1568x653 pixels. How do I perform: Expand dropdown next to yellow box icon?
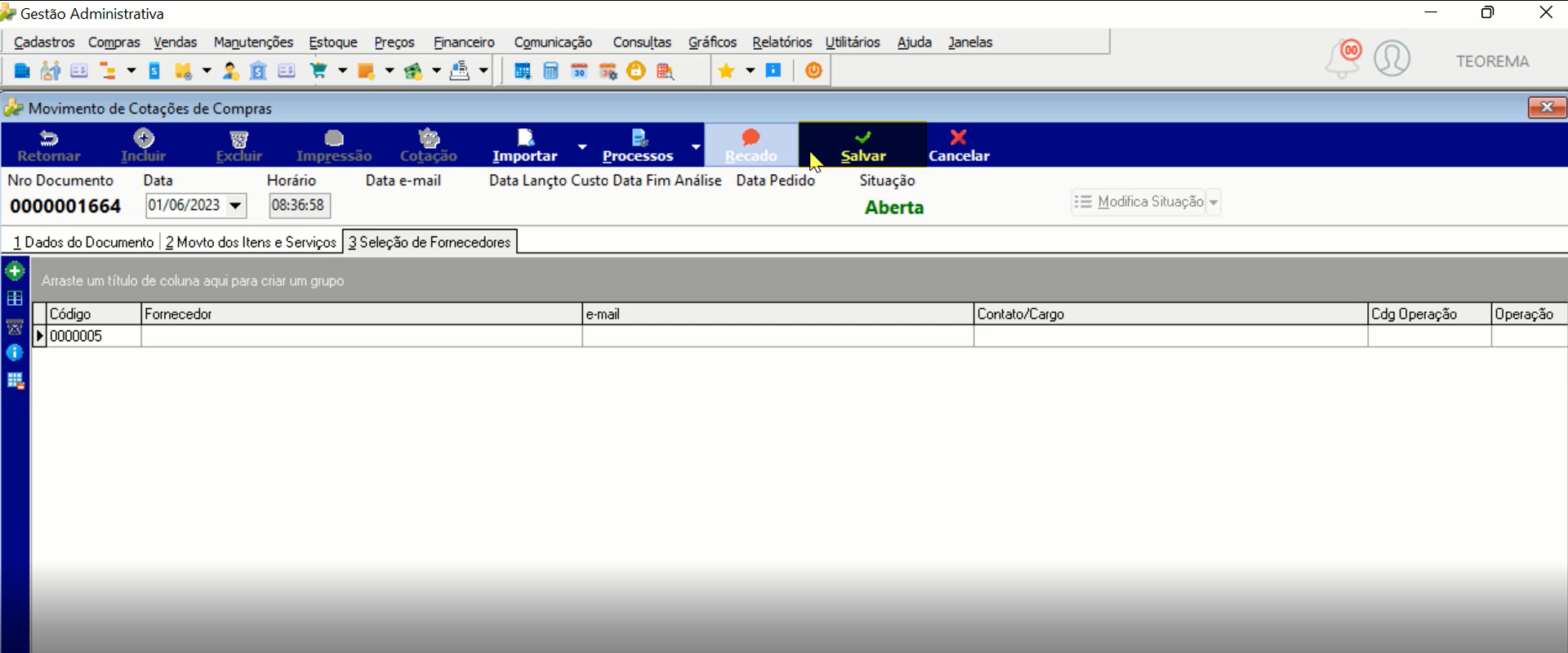coord(207,71)
